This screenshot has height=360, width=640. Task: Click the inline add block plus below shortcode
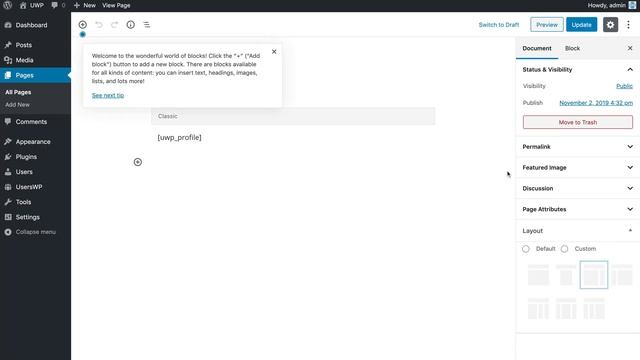tap(138, 162)
